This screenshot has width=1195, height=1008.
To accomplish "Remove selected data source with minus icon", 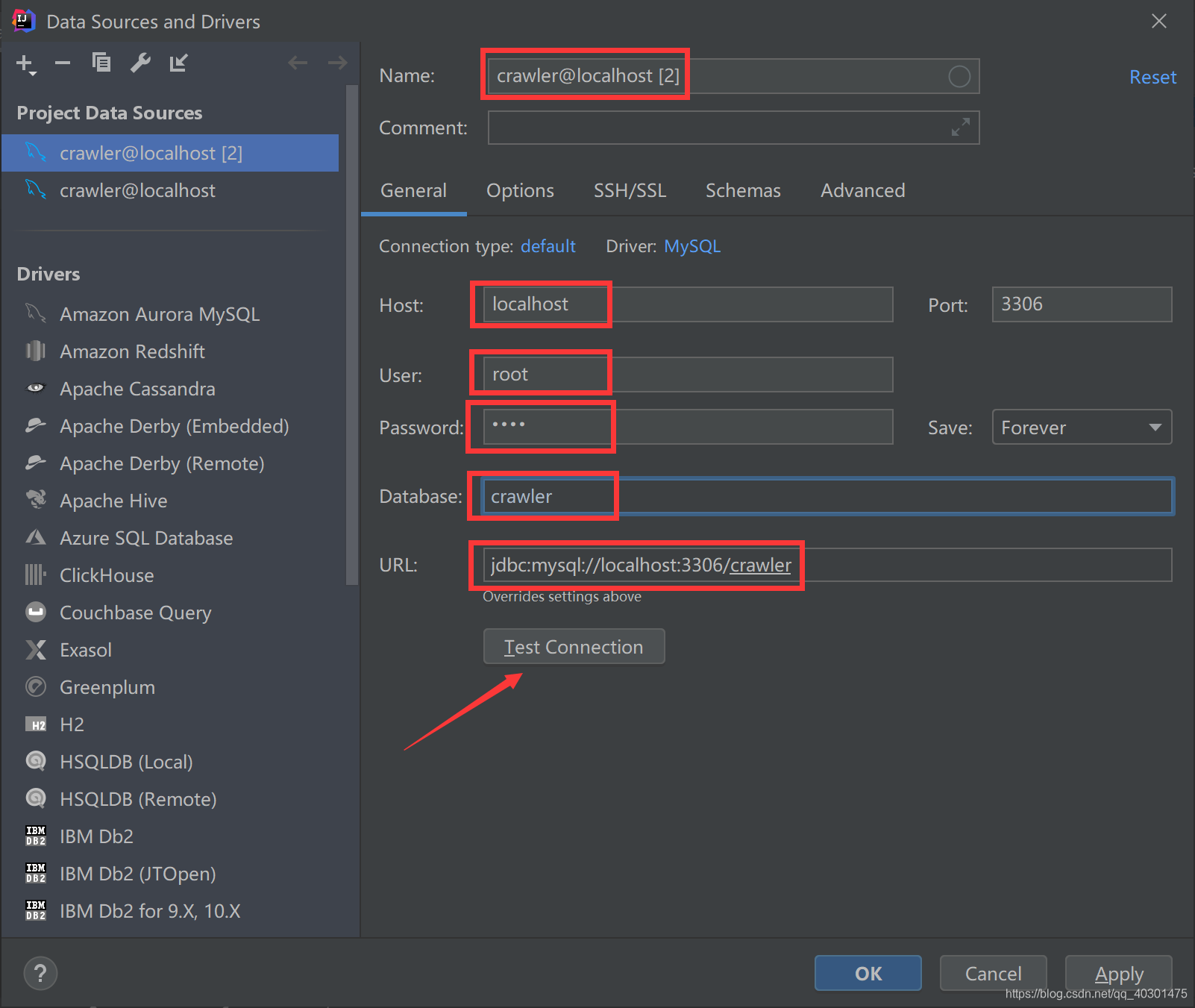I will [x=63, y=63].
